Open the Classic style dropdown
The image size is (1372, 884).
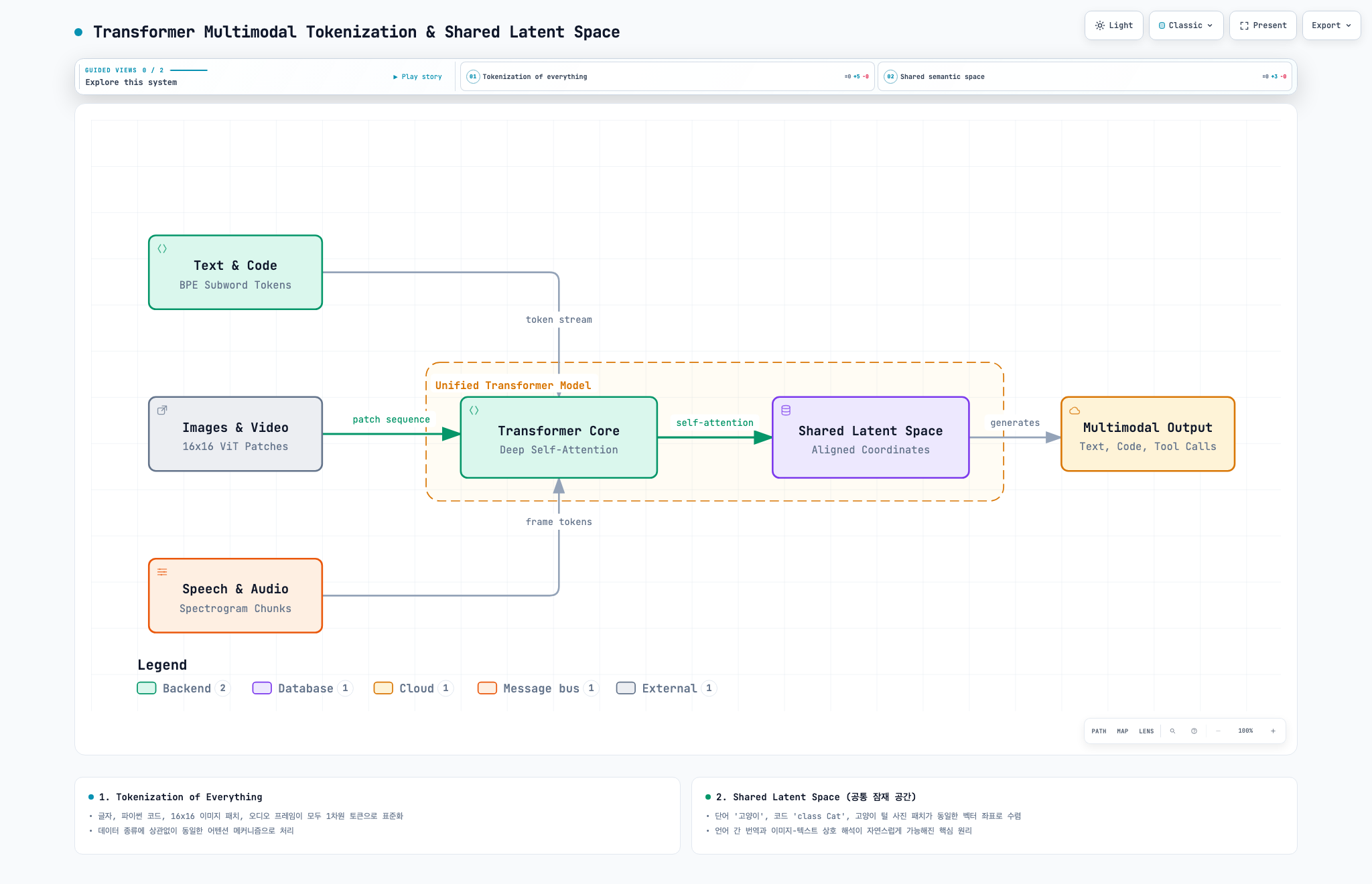1186,25
